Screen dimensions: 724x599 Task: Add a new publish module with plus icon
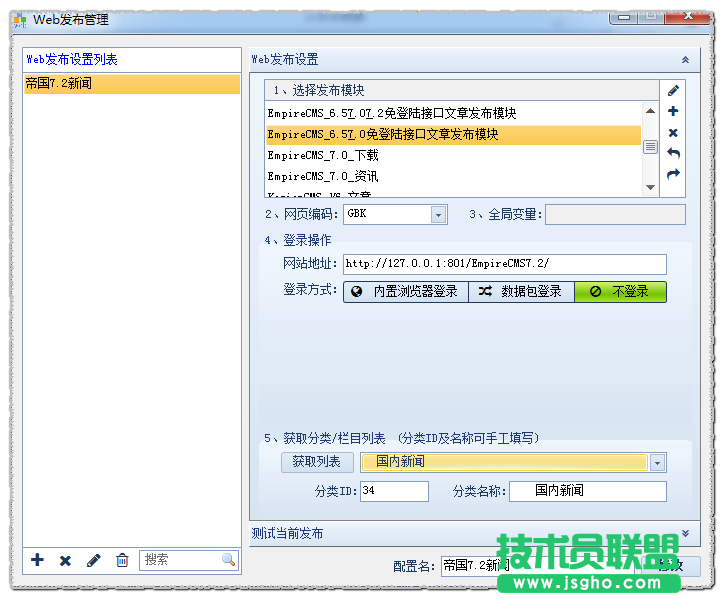point(673,112)
